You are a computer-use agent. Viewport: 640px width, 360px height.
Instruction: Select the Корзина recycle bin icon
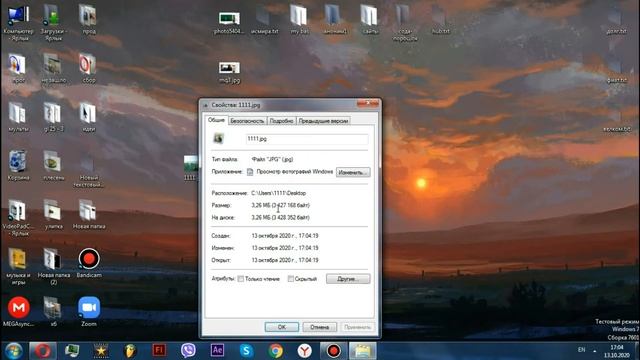(x=18, y=162)
